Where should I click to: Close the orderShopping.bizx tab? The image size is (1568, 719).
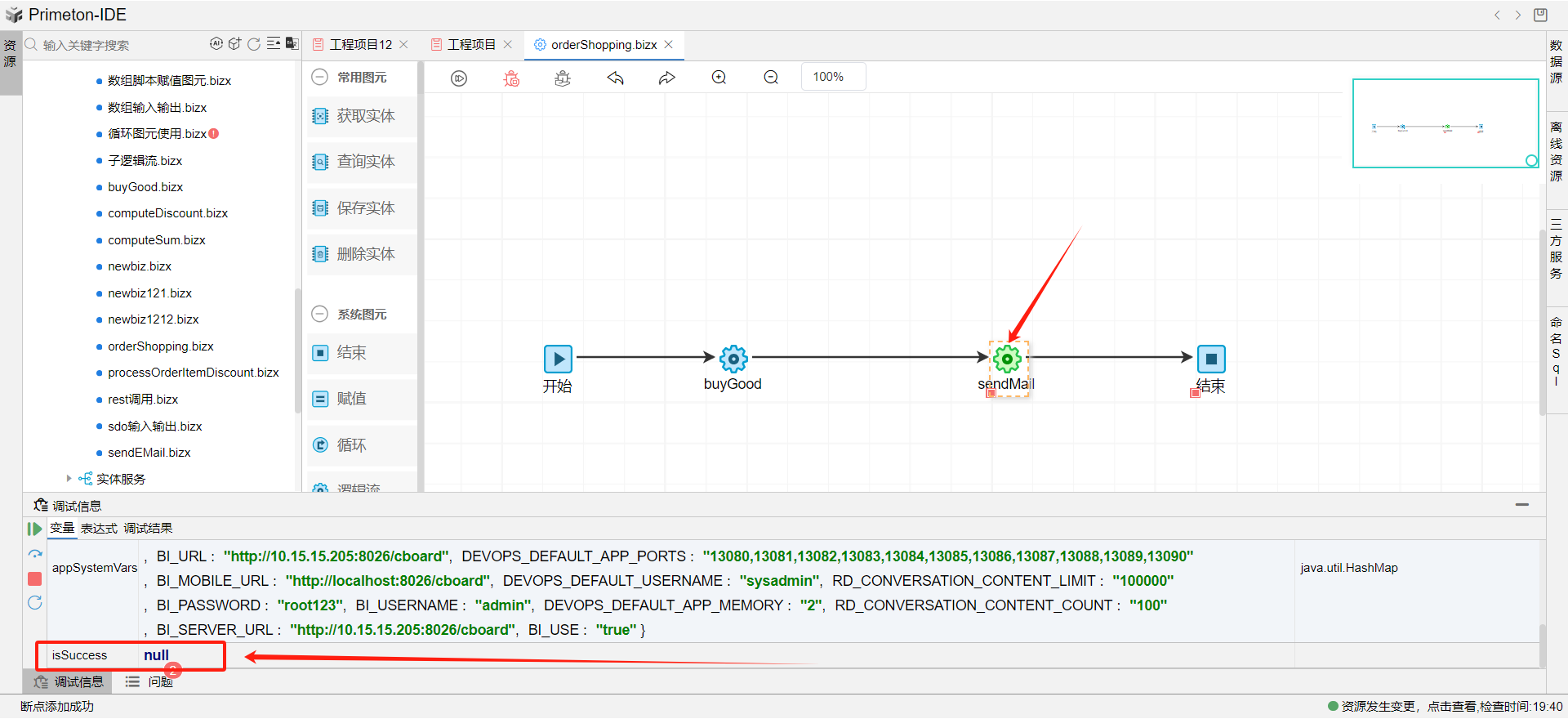coord(669,45)
